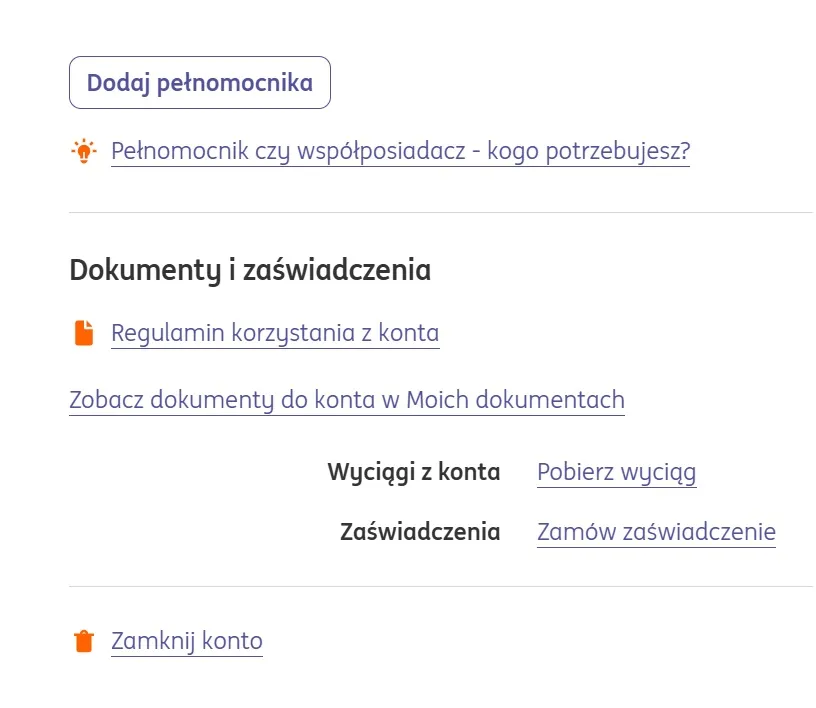This screenshot has height=708, width=816.
Task: Download account statement using Pobierz wyciąg
Action: point(617,471)
